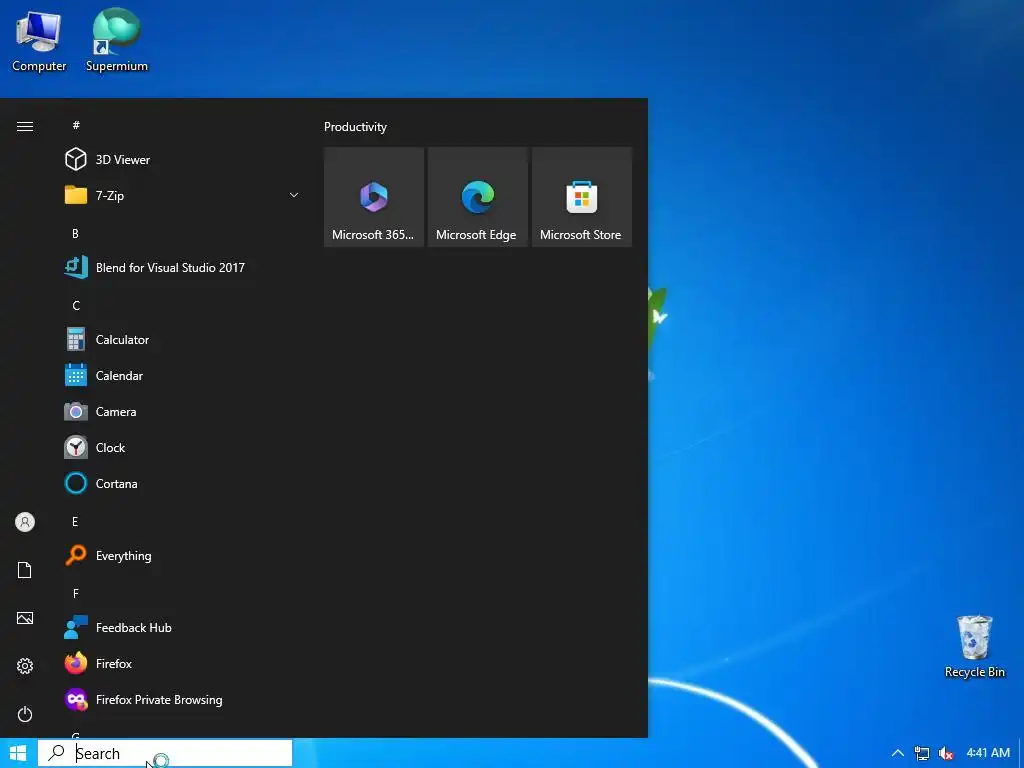Open the Calendar app

[x=180, y=376]
